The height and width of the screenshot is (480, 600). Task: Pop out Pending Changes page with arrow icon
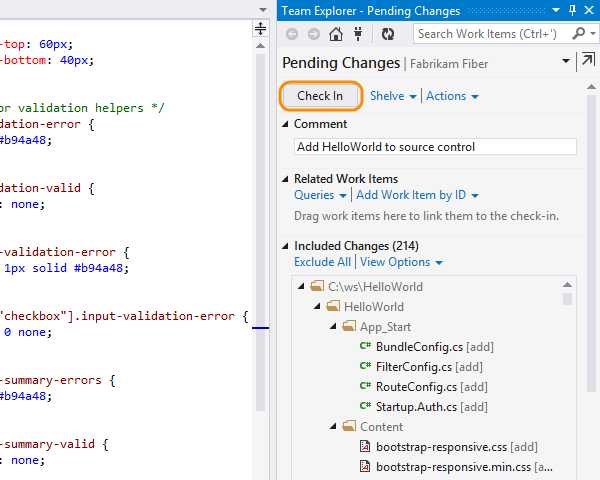coord(587,64)
